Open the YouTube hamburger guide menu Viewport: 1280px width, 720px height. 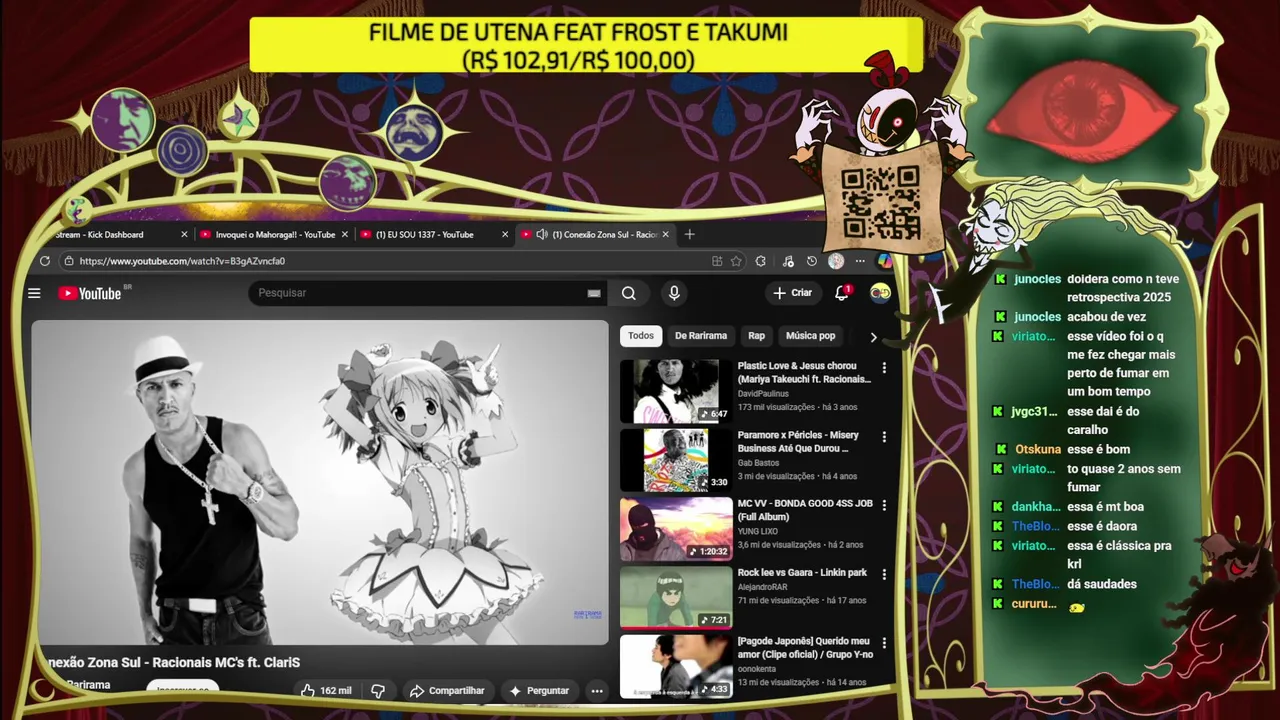34,293
